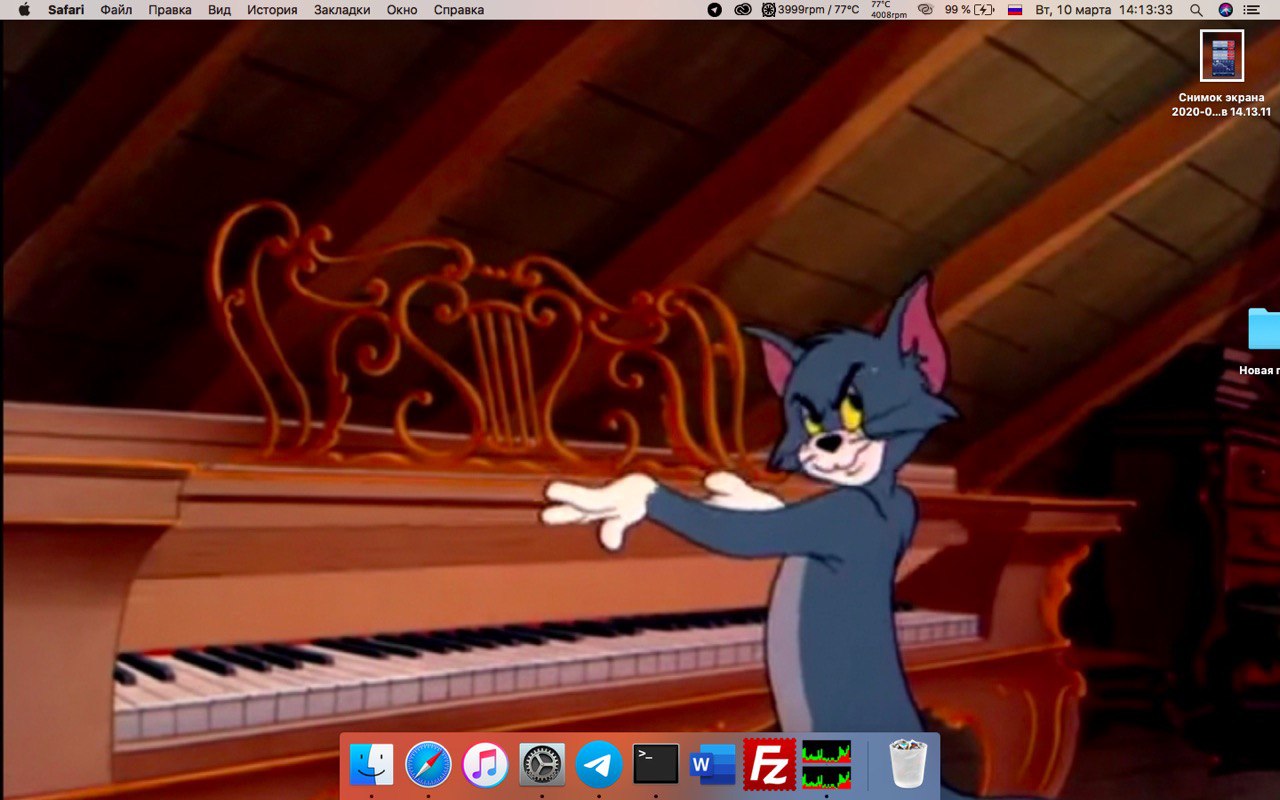Open the Apple menu
The width and height of the screenshot is (1280, 800).
click(24, 10)
